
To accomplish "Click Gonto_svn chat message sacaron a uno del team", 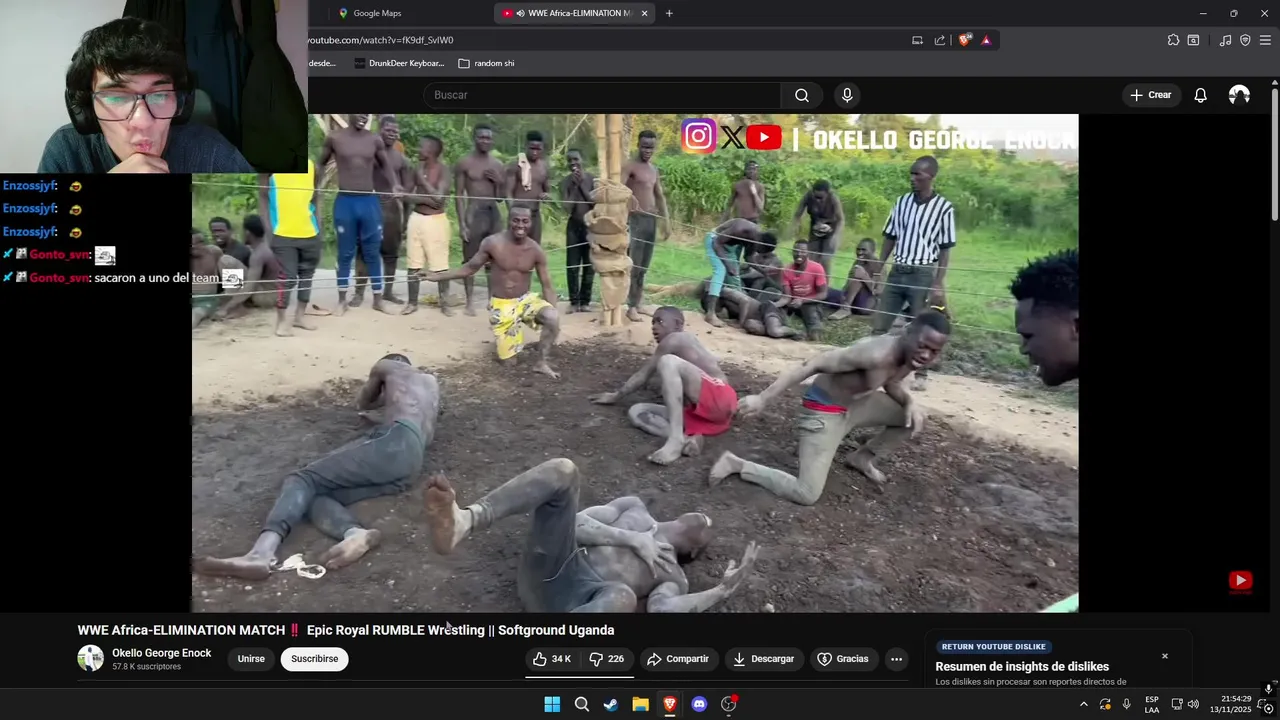I will (x=156, y=278).
